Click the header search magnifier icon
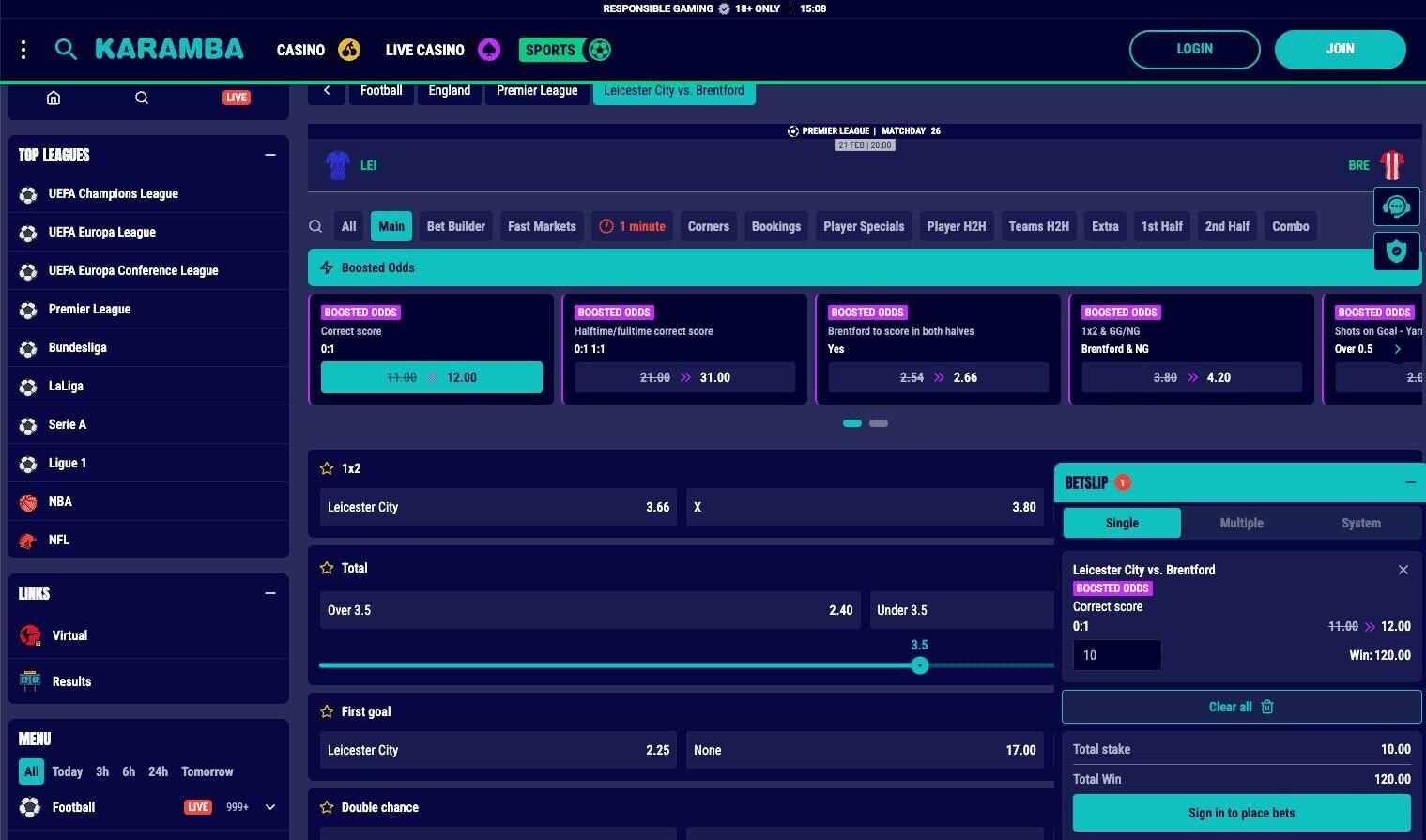 pyautogui.click(x=66, y=50)
